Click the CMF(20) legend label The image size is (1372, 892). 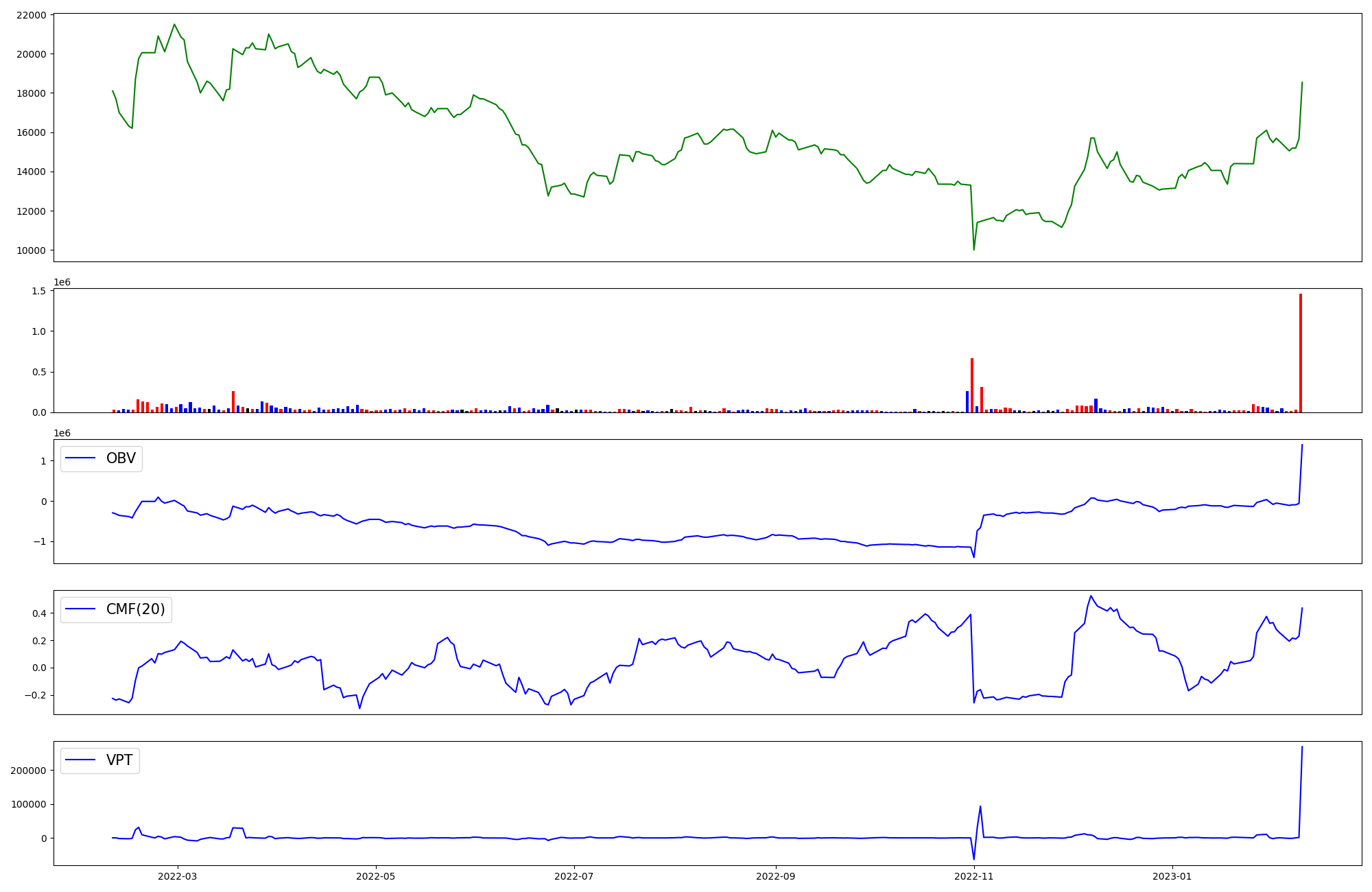tap(135, 609)
